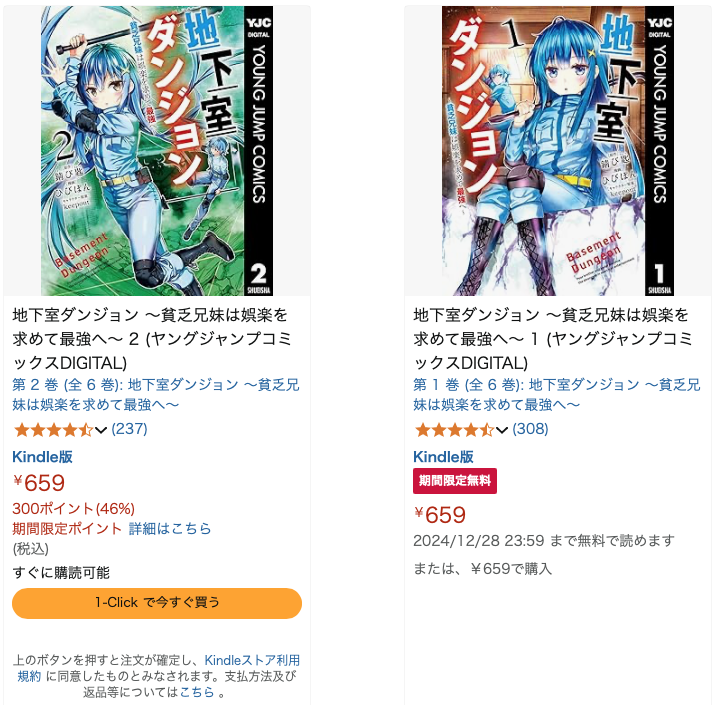The image size is (712, 705).
Task: Click the star rating icon for volume 1
Action: tap(454, 429)
